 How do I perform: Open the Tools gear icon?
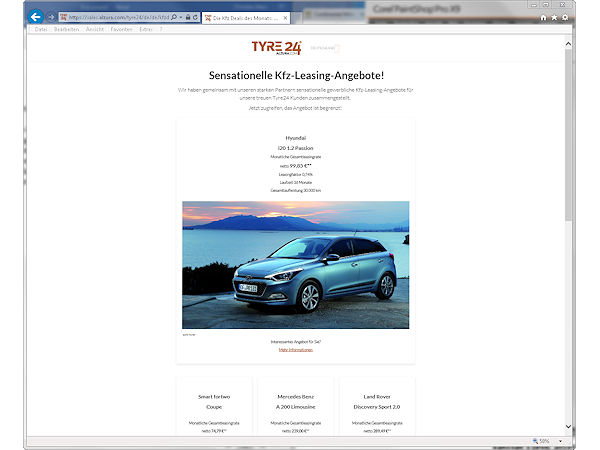click(x=565, y=18)
